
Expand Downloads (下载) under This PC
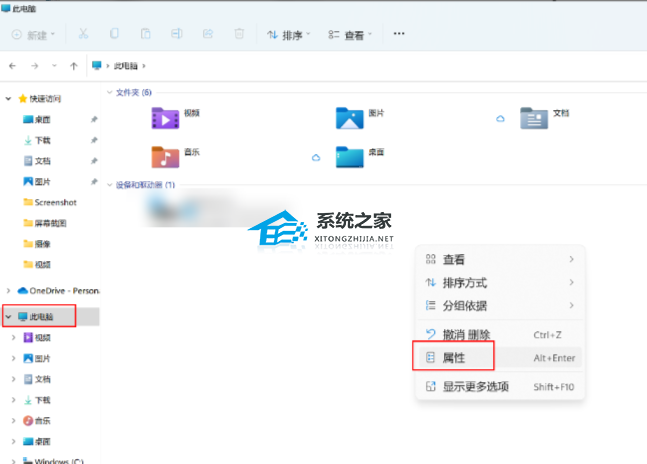click(14, 400)
